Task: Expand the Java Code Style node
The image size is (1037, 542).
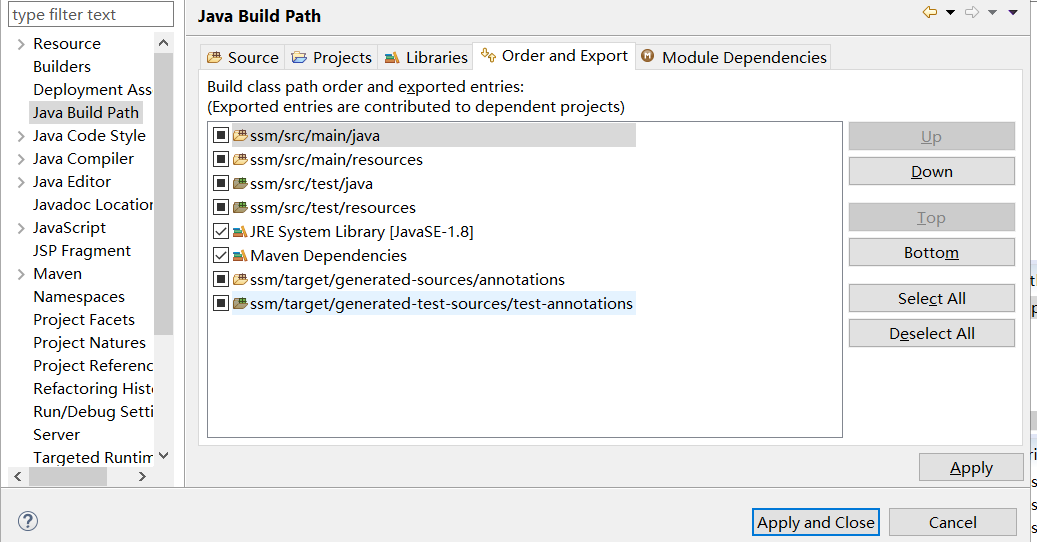Action: (21, 137)
